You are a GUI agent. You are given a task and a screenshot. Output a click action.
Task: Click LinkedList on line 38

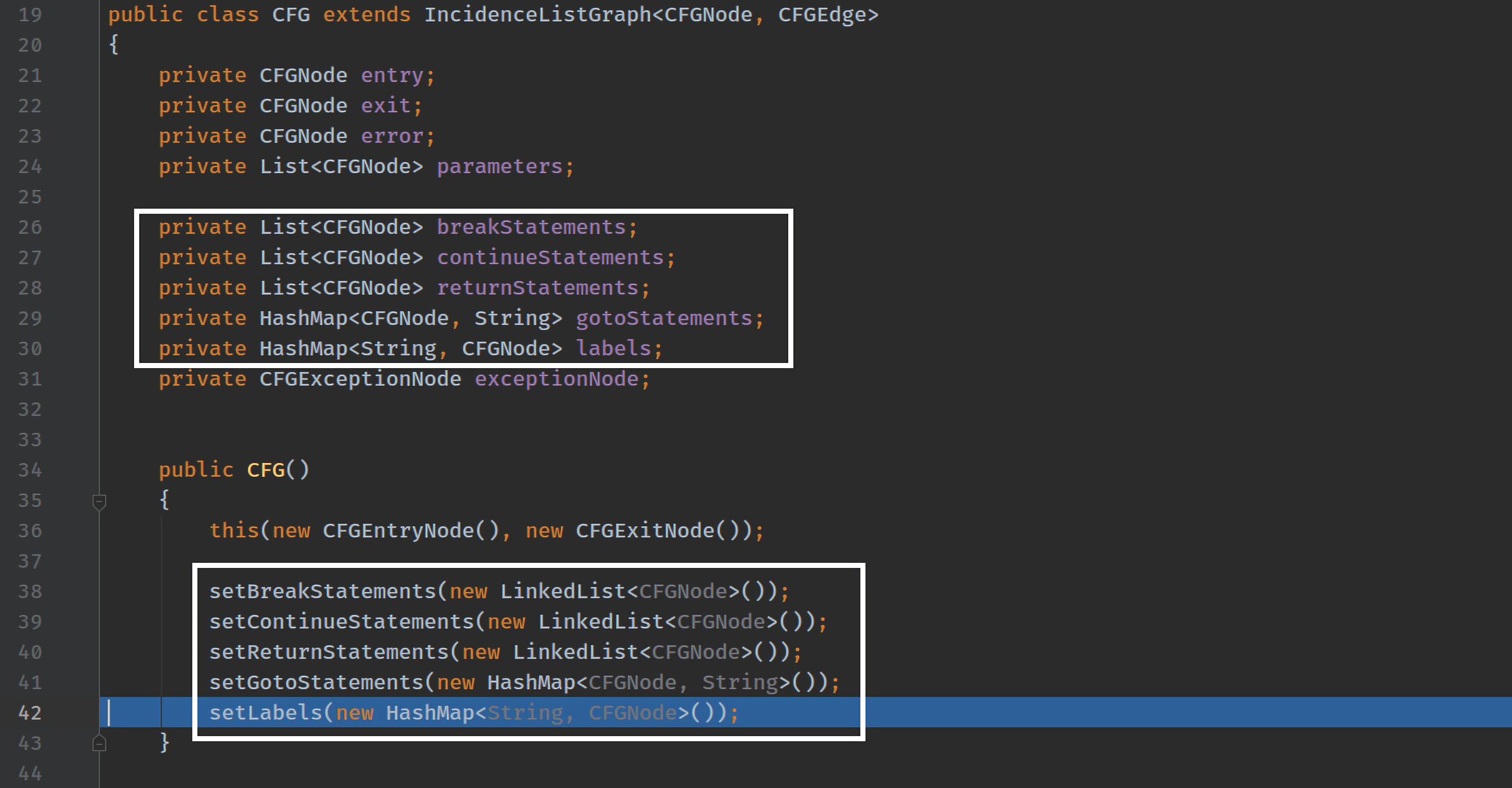click(x=563, y=591)
